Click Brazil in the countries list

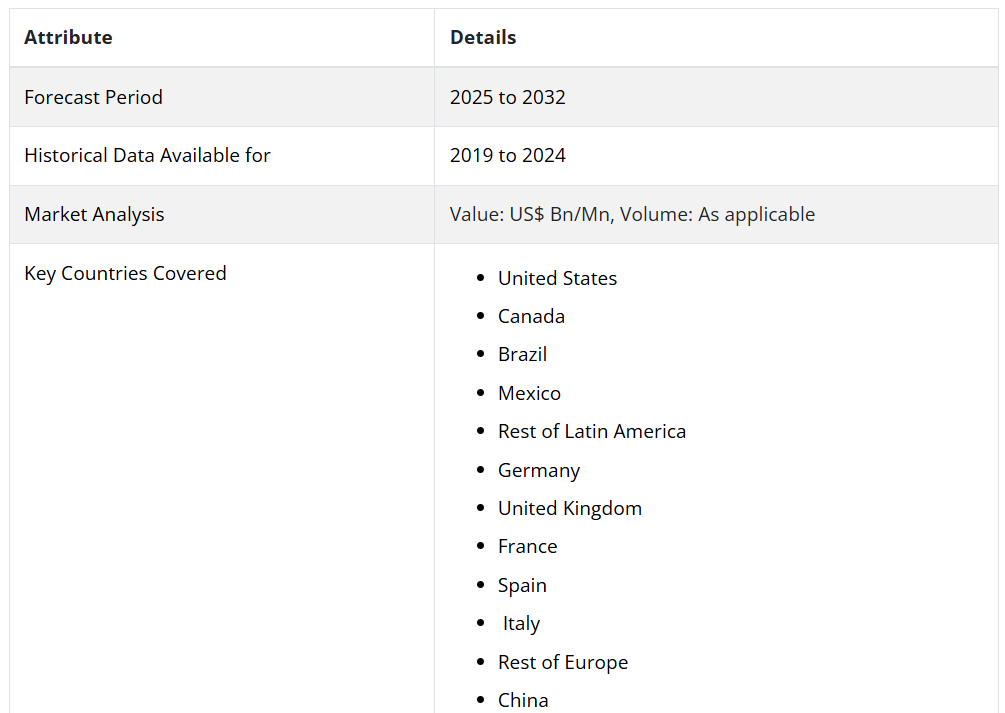(x=522, y=355)
